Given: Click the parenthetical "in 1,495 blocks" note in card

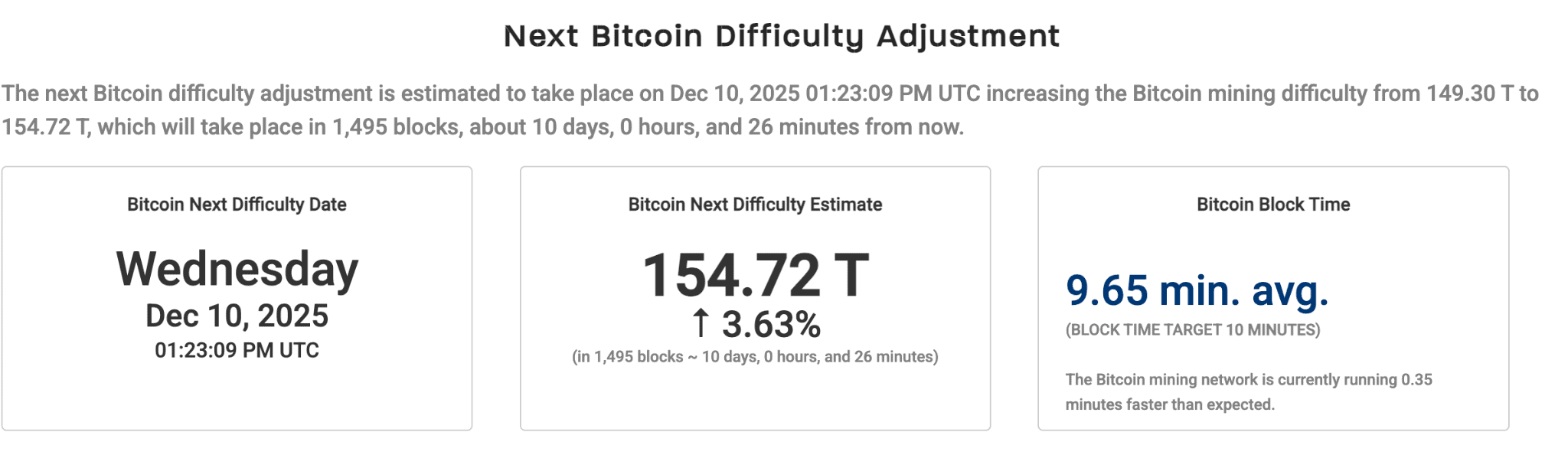Looking at the screenshot, I should (755, 357).
